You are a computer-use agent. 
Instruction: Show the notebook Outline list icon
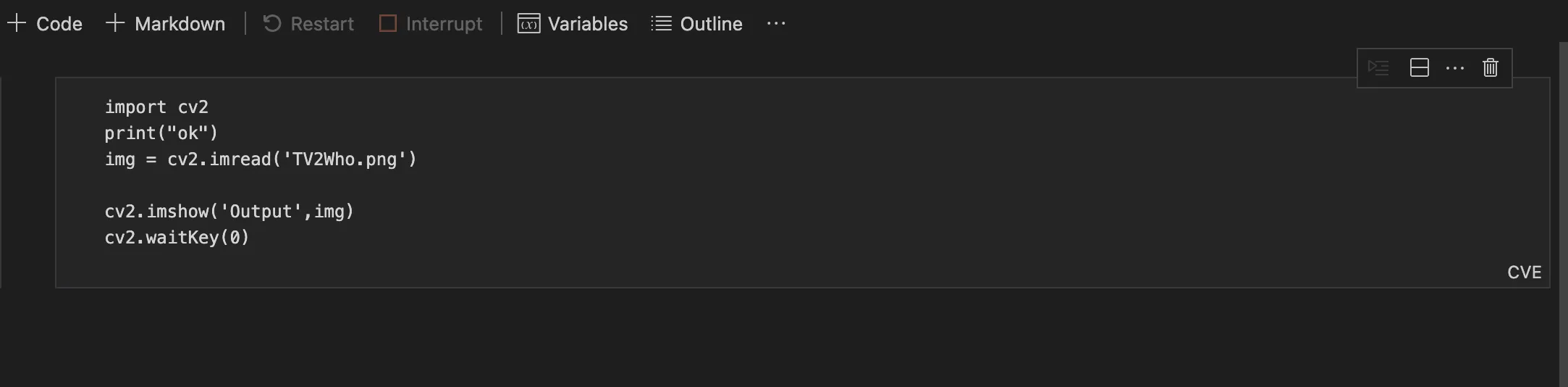click(x=661, y=24)
